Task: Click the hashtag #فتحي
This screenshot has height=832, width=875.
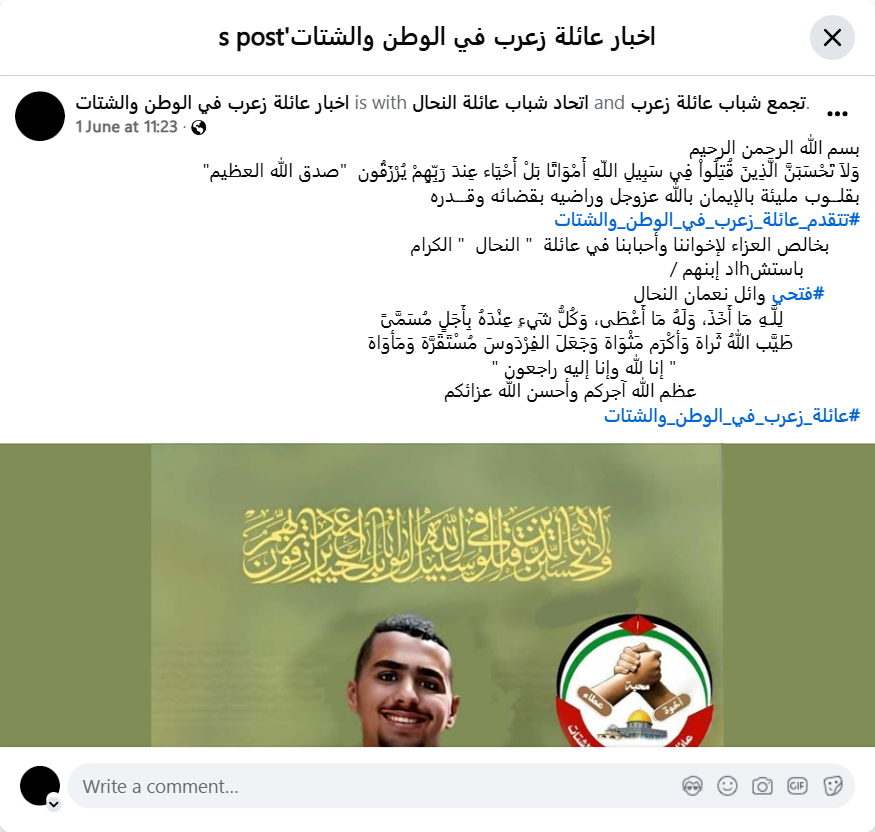Action: pyautogui.click(x=798, y=294)
